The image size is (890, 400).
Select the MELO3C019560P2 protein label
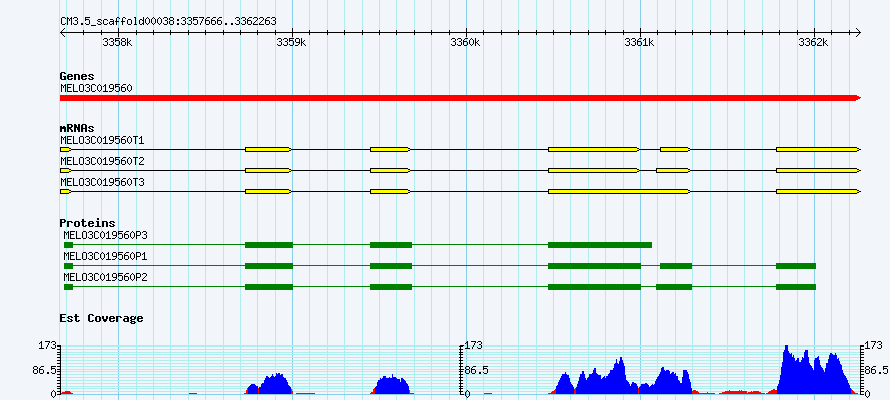pyautogui.click(x=106, y=277)
